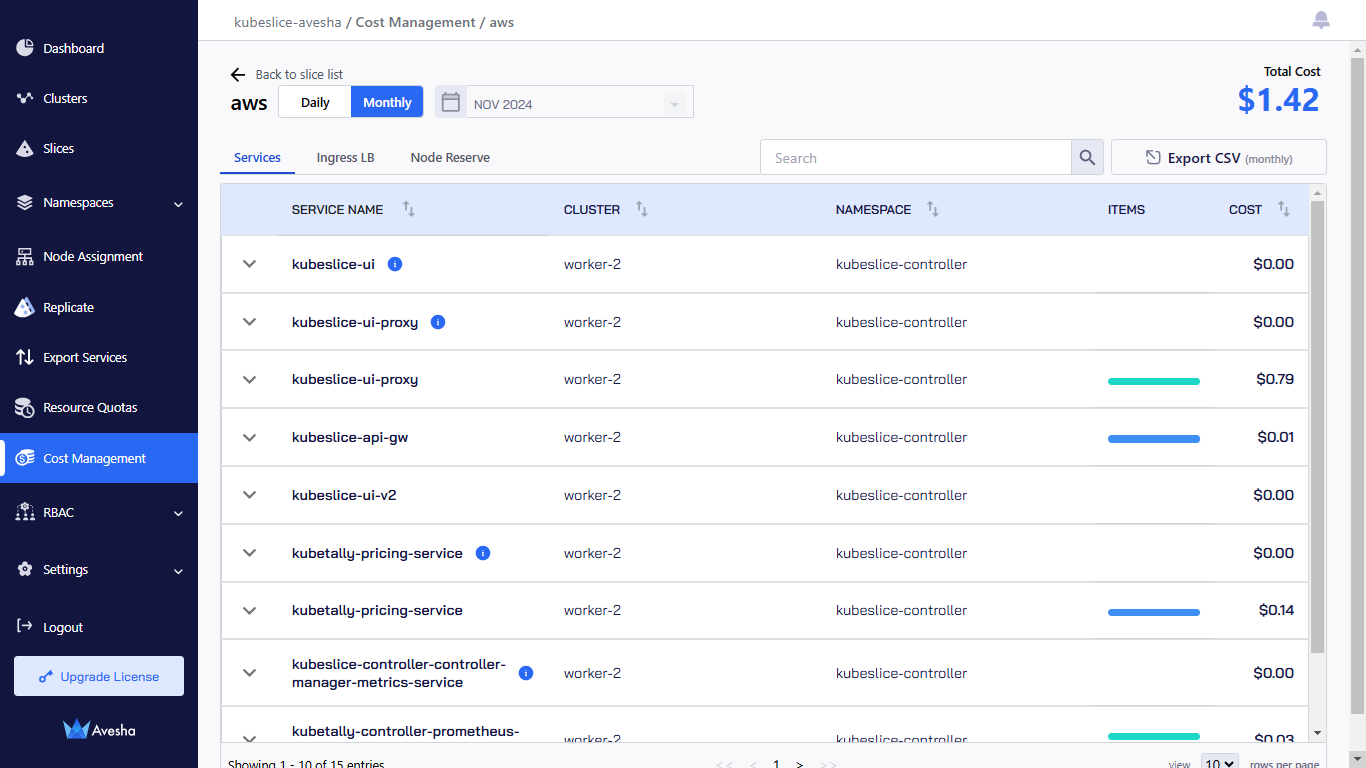Open the Dashboard icon in the sidebar

pyautogui.click(x=25, y=48)
